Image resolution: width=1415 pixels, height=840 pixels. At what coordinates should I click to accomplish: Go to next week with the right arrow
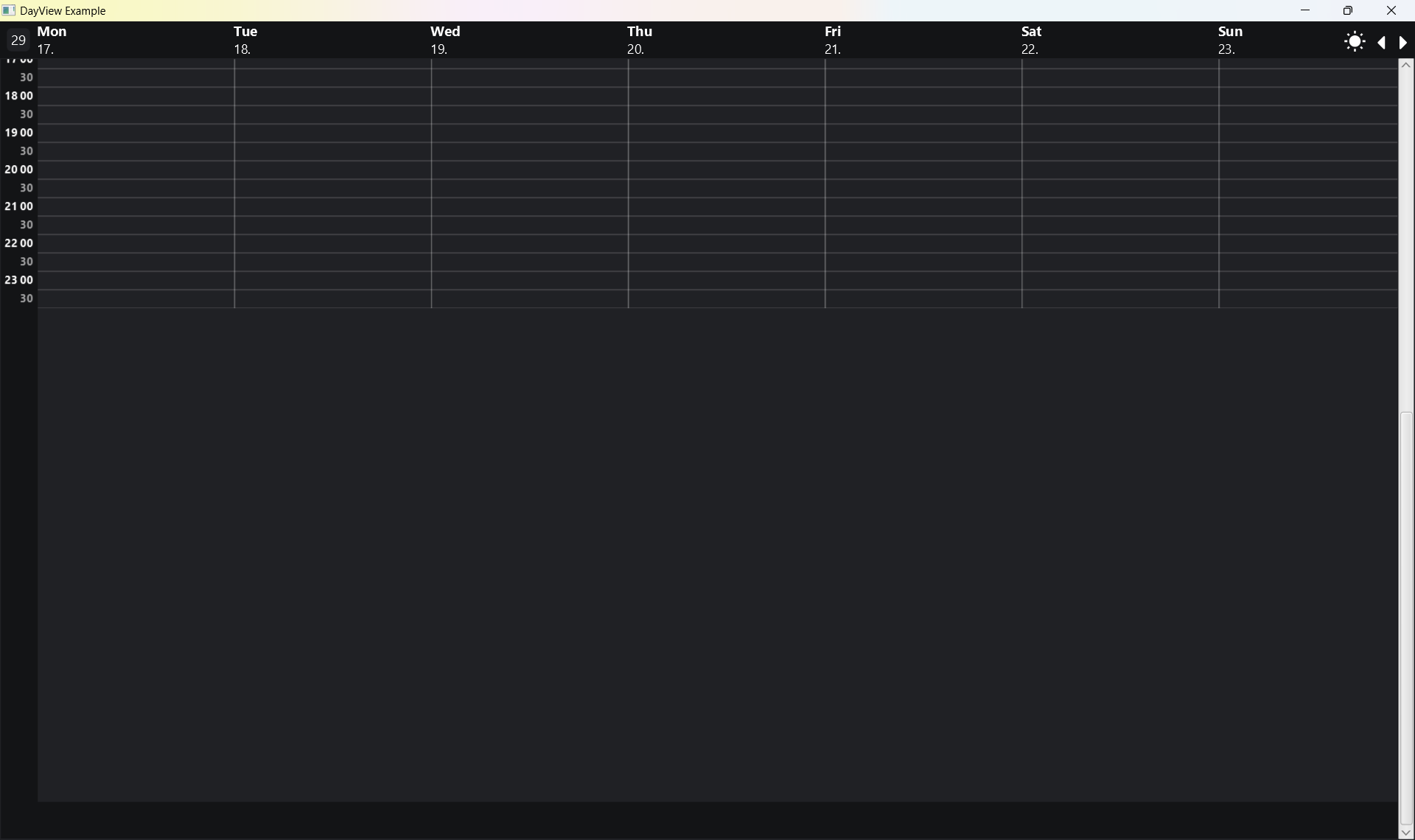(1402, 43)
